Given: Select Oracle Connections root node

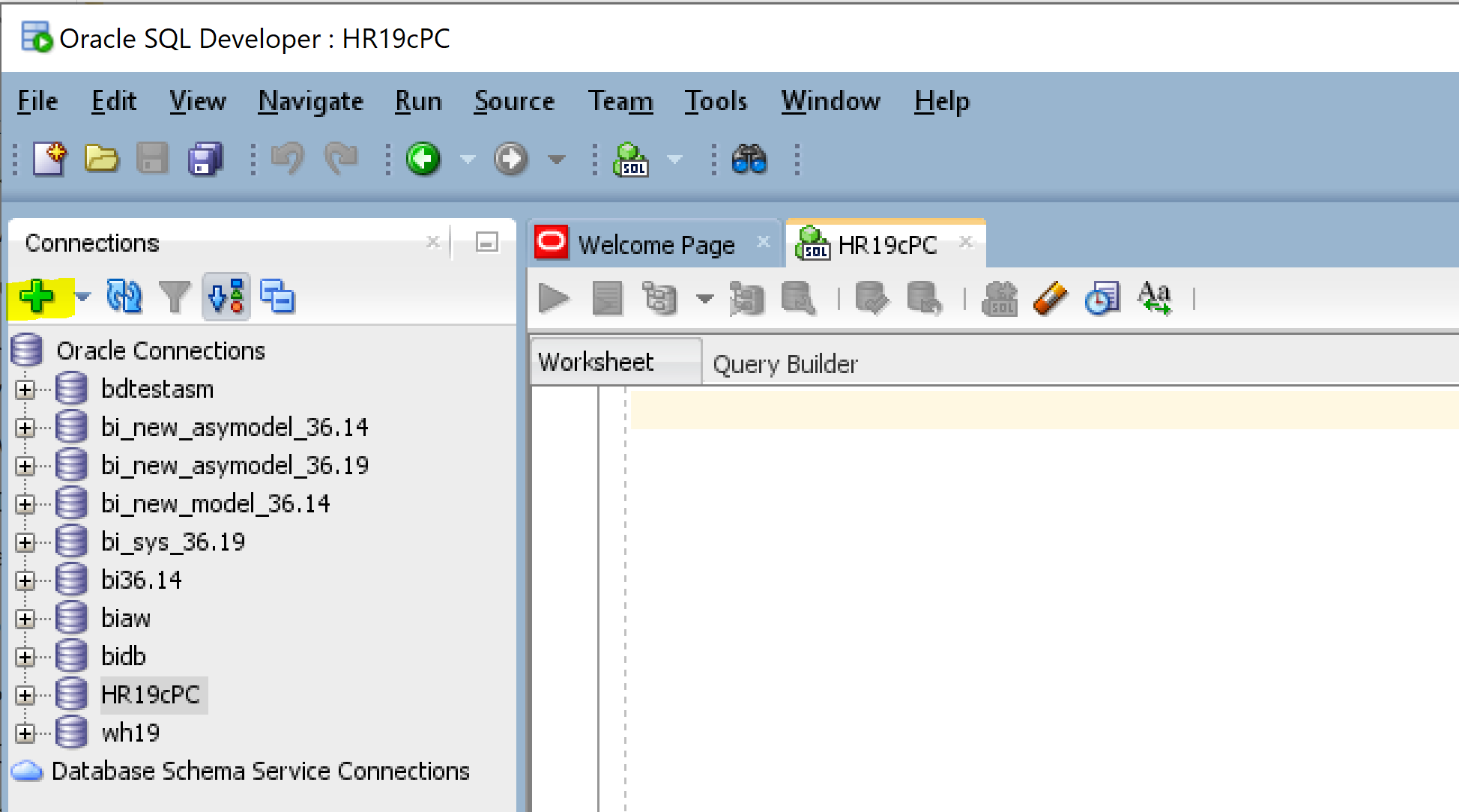Looking at the screenshot, I should coord(160,351).
